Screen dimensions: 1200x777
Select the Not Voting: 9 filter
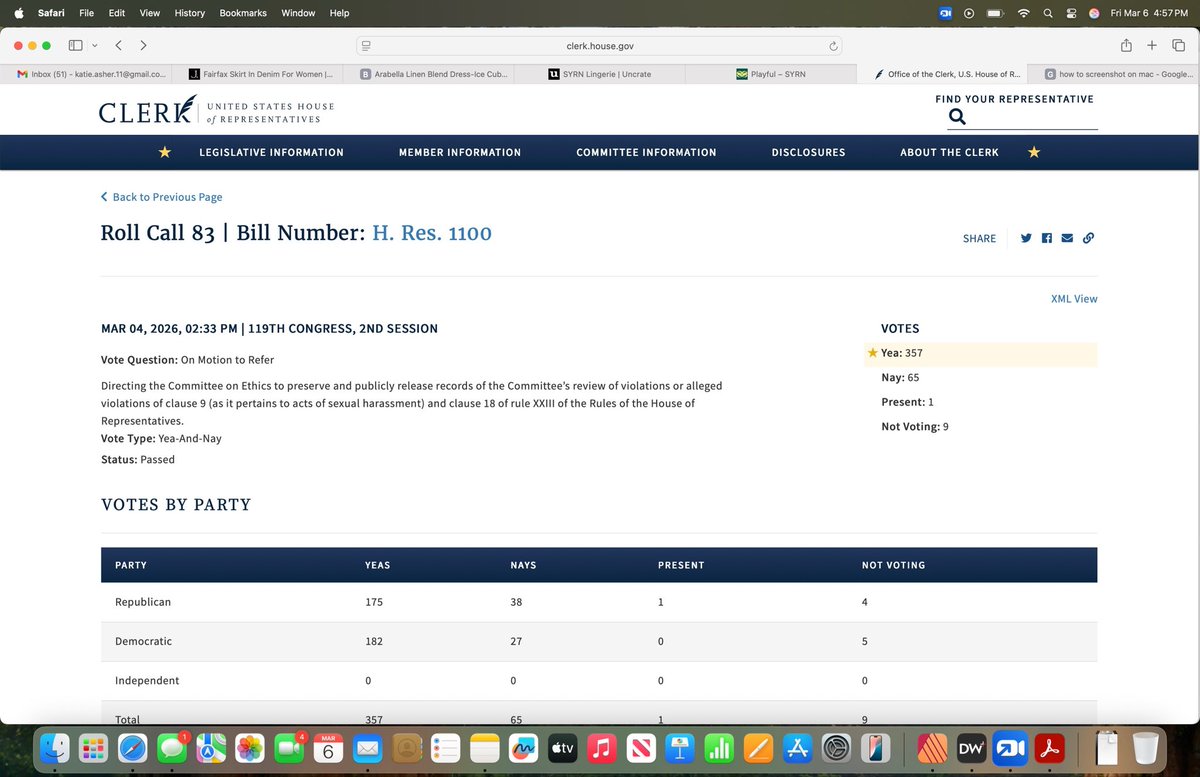point(914,426)
